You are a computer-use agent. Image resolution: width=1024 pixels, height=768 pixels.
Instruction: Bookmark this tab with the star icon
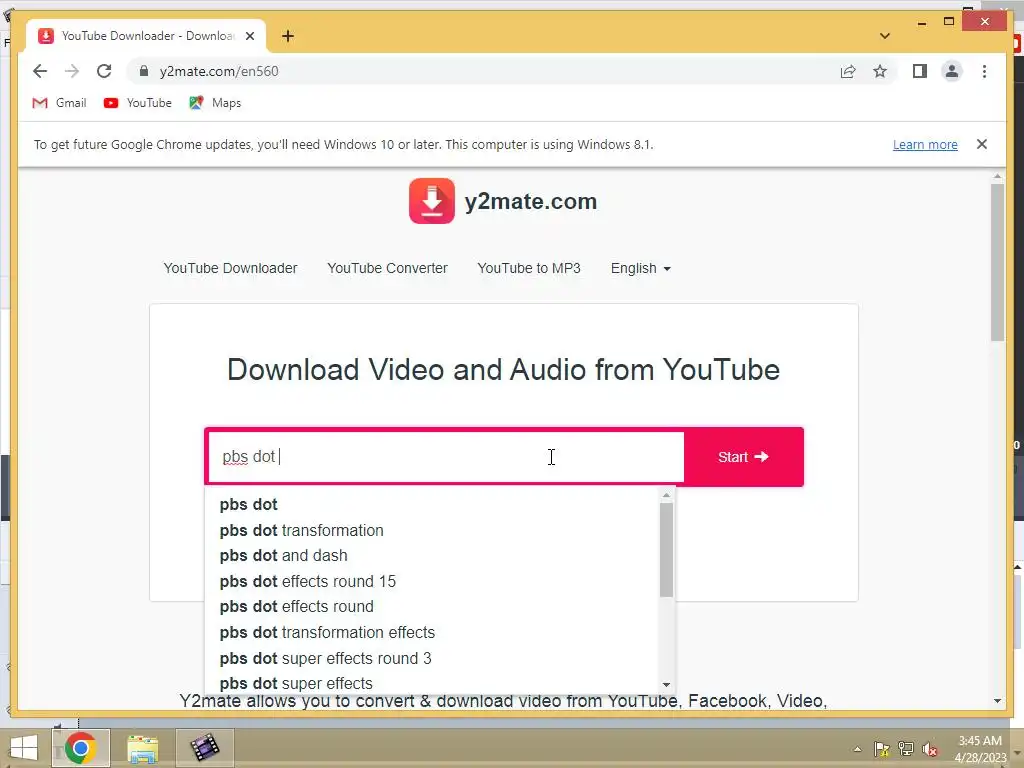point(880,71)
